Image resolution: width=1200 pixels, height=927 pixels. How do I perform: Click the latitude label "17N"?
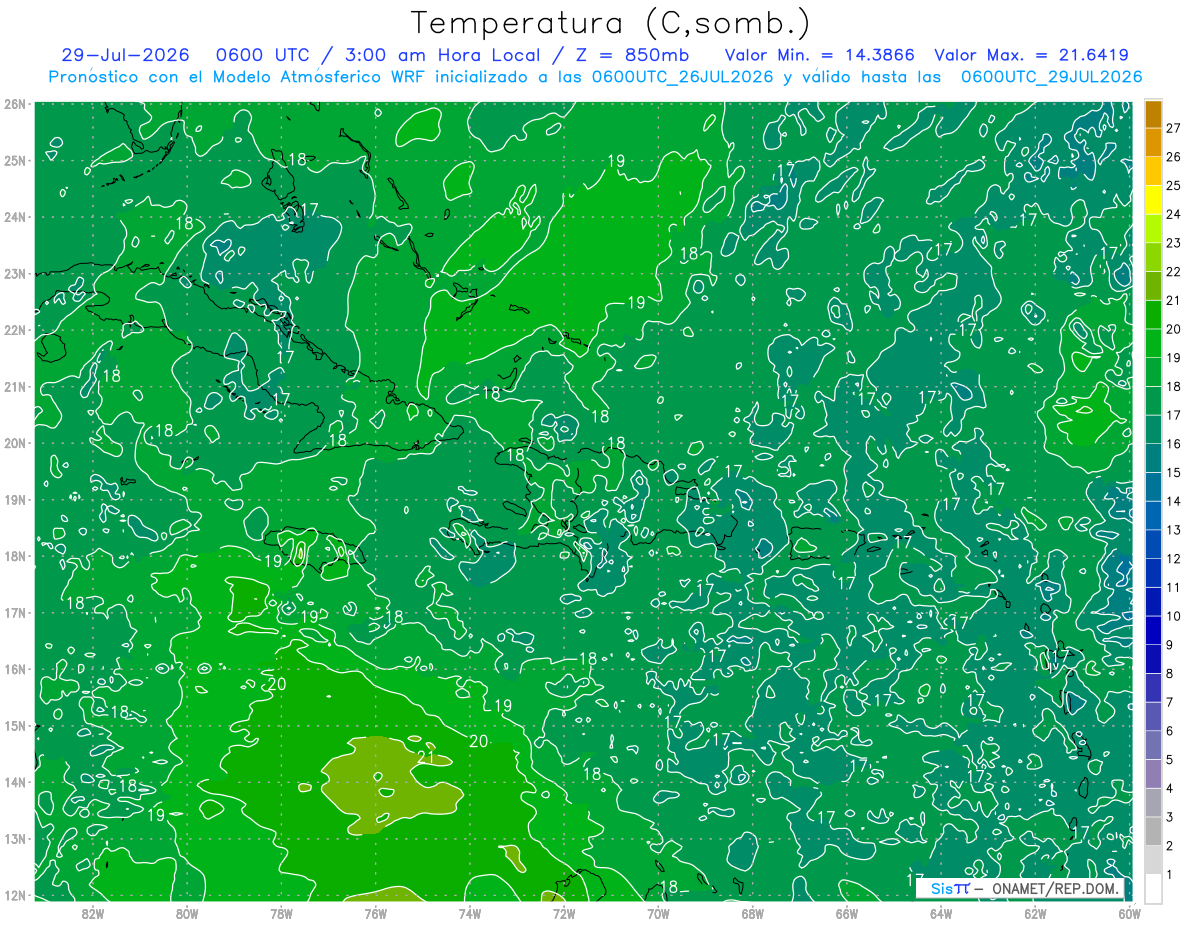click(x=15, y=612)
